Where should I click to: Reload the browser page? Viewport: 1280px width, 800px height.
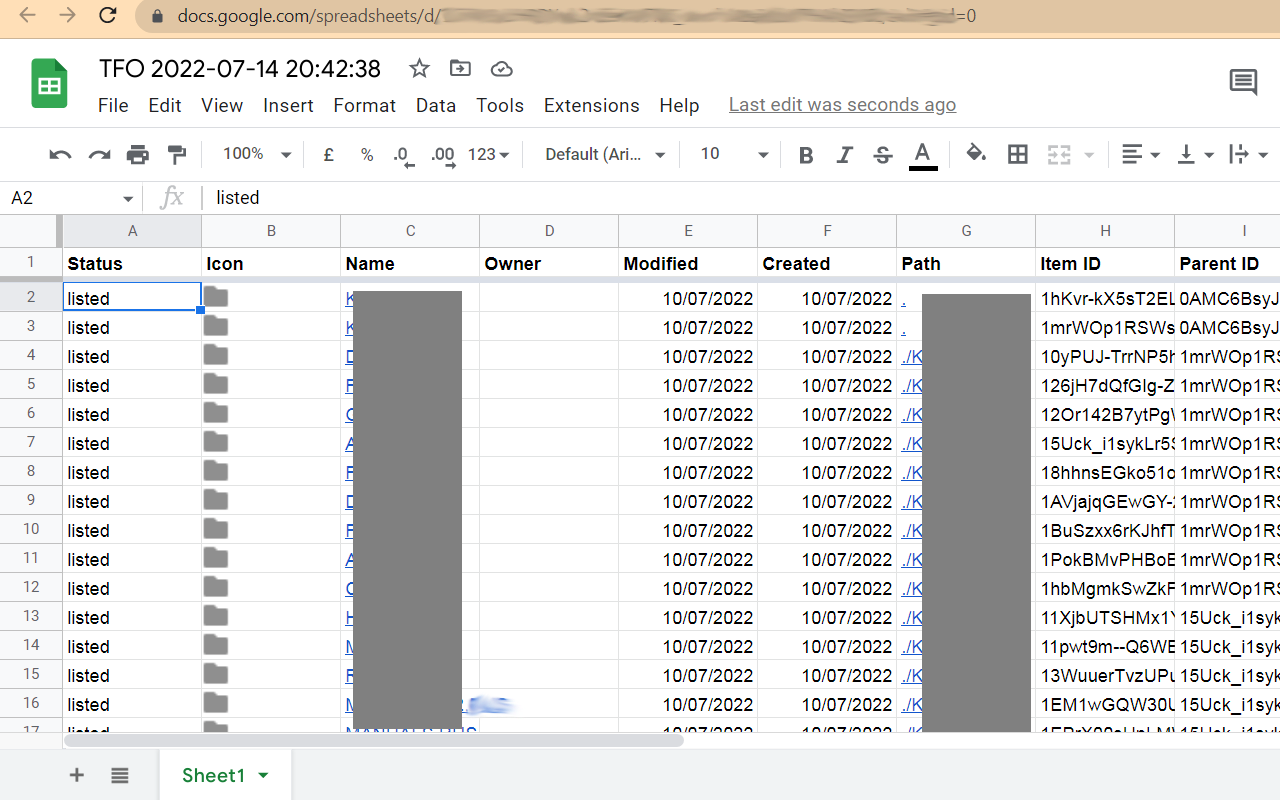point(108,16)
